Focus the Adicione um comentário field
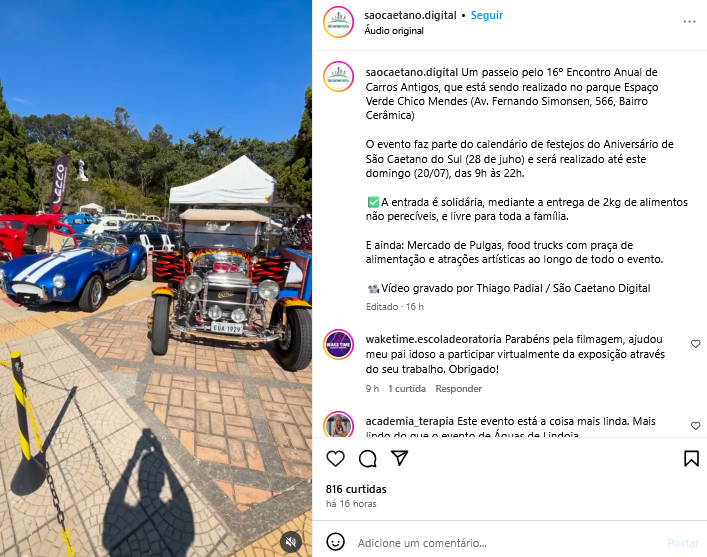Screen dimensions: 707x557 pos(507,543)
